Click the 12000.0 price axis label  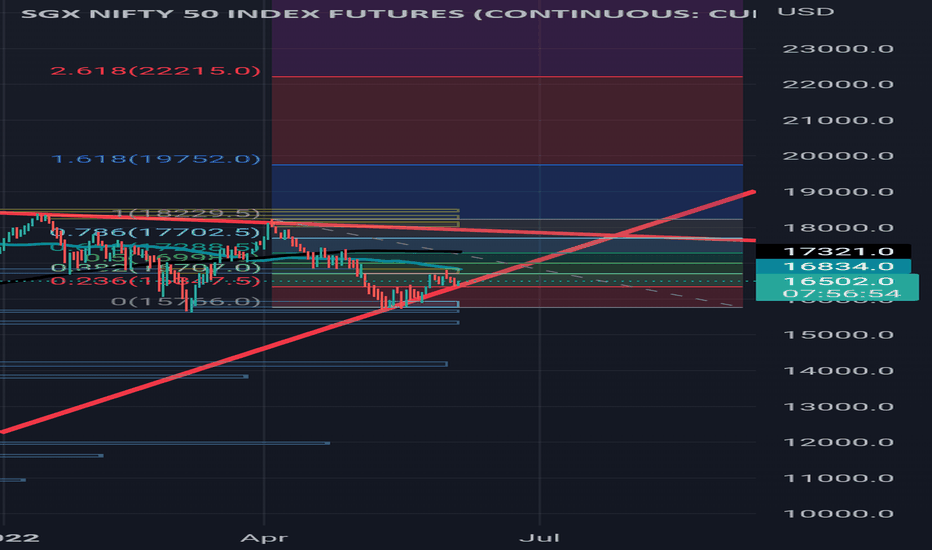(x=838, y=442)
